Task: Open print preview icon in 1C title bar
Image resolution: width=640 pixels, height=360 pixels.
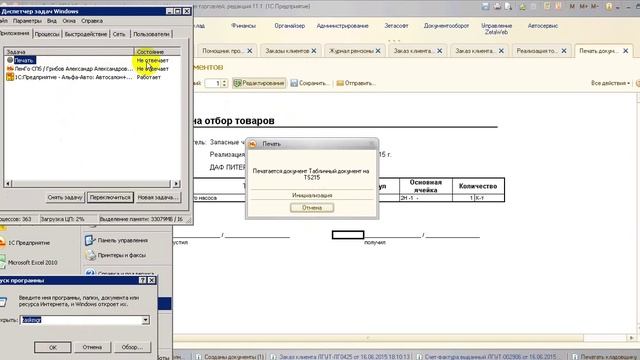Action: click(x=508, y=6)
